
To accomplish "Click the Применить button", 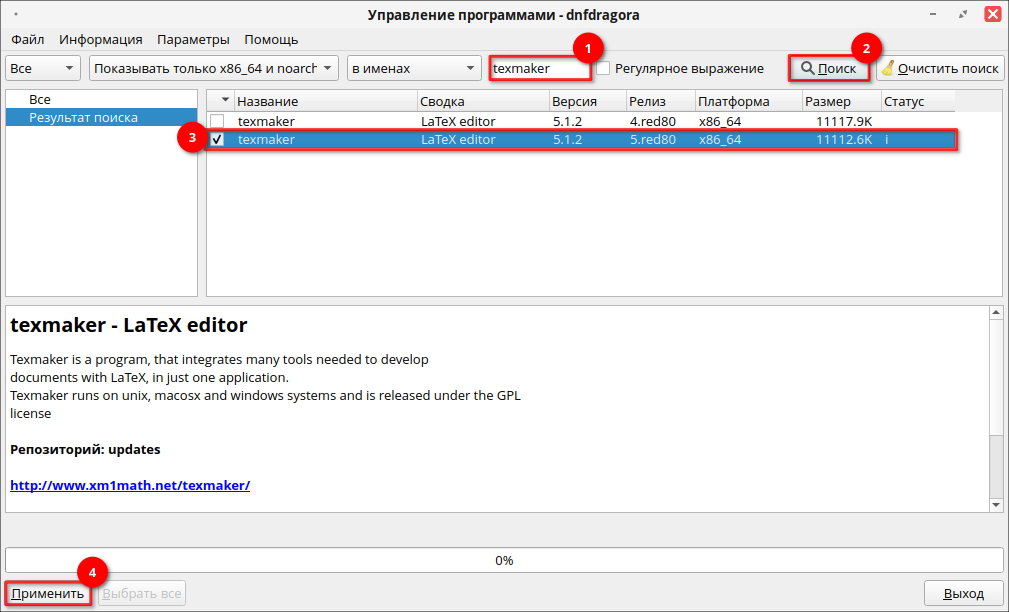I will 48,593.
